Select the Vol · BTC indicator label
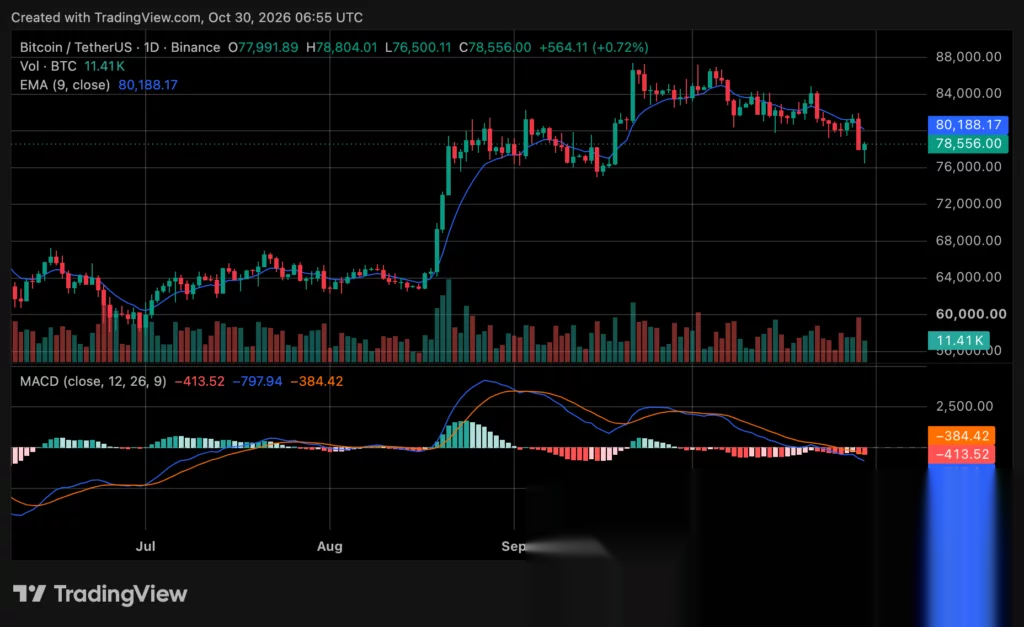The image size is (1024, 627). coord(48,66)
